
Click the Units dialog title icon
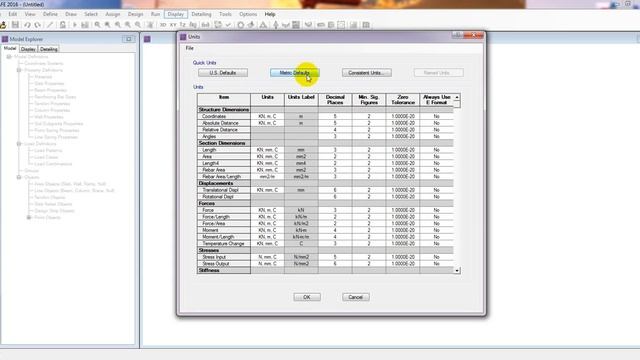click(183, 37)
